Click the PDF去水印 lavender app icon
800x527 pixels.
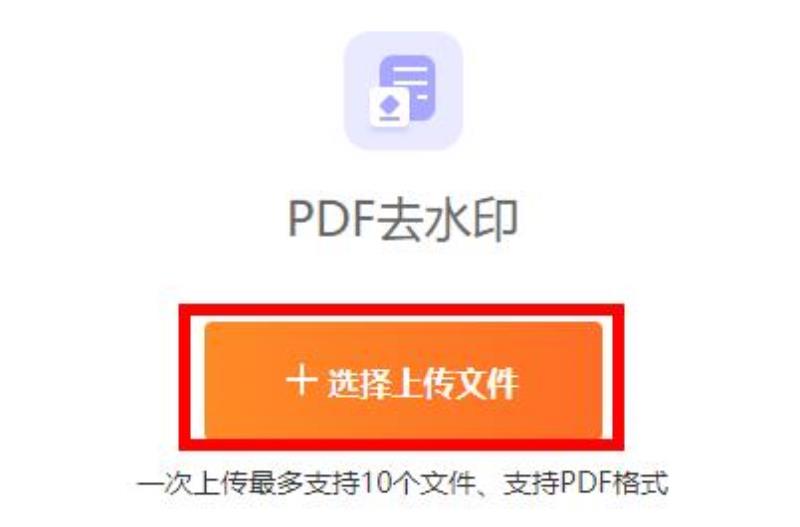403,90
